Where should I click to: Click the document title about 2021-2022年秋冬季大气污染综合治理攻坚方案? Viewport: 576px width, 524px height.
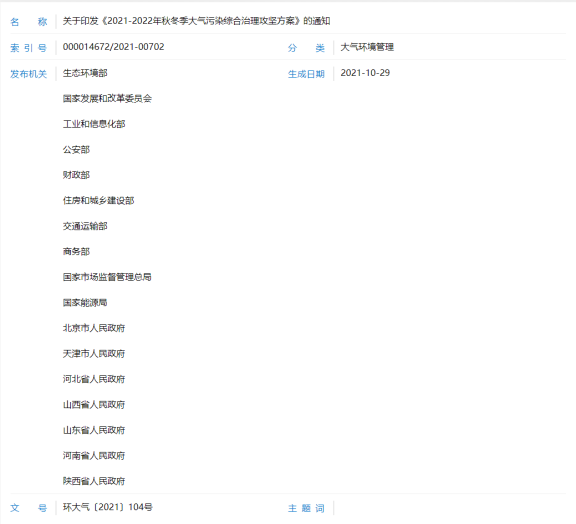[x=196, y=21]
